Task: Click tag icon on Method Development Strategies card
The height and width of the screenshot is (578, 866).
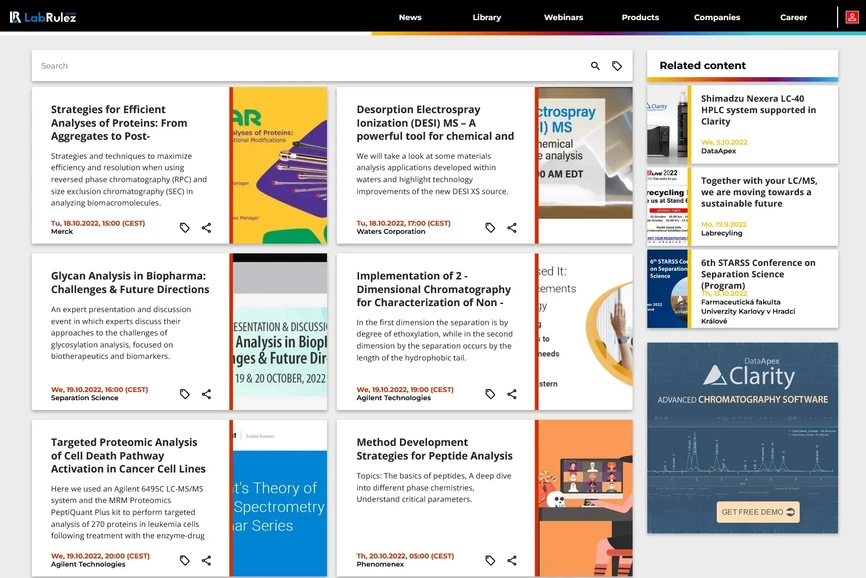Action: click(490, 560)
